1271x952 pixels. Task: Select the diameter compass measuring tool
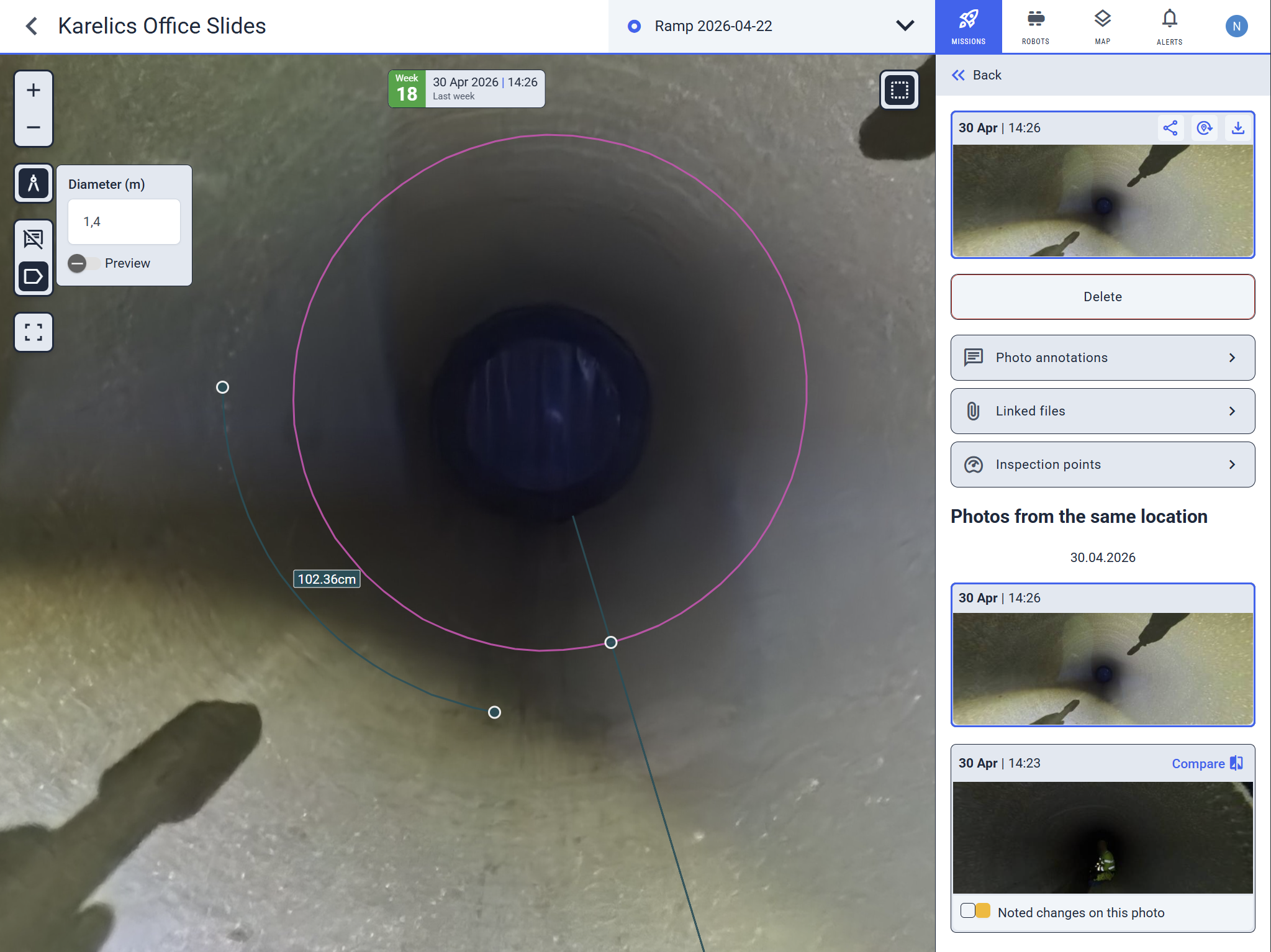click(34, 183)
